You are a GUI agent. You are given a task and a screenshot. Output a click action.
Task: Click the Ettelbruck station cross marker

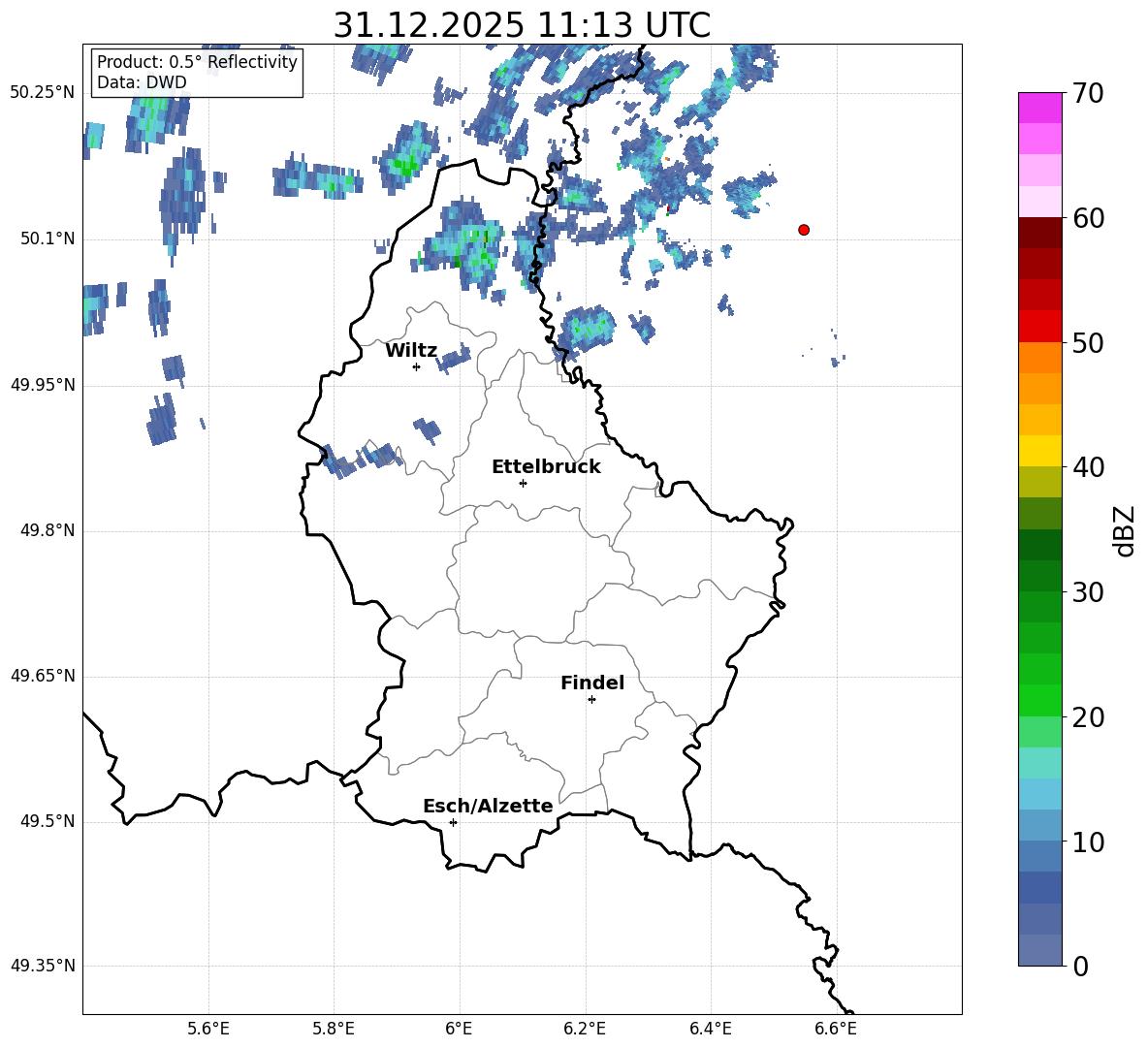pos(523,483)
